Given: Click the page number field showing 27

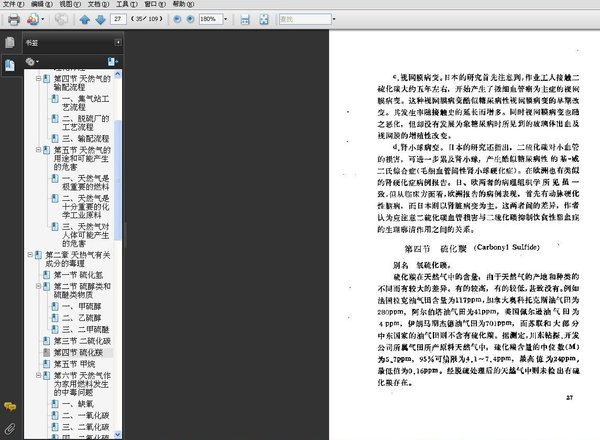Looking at the screenshot, I should click(118, 19).
